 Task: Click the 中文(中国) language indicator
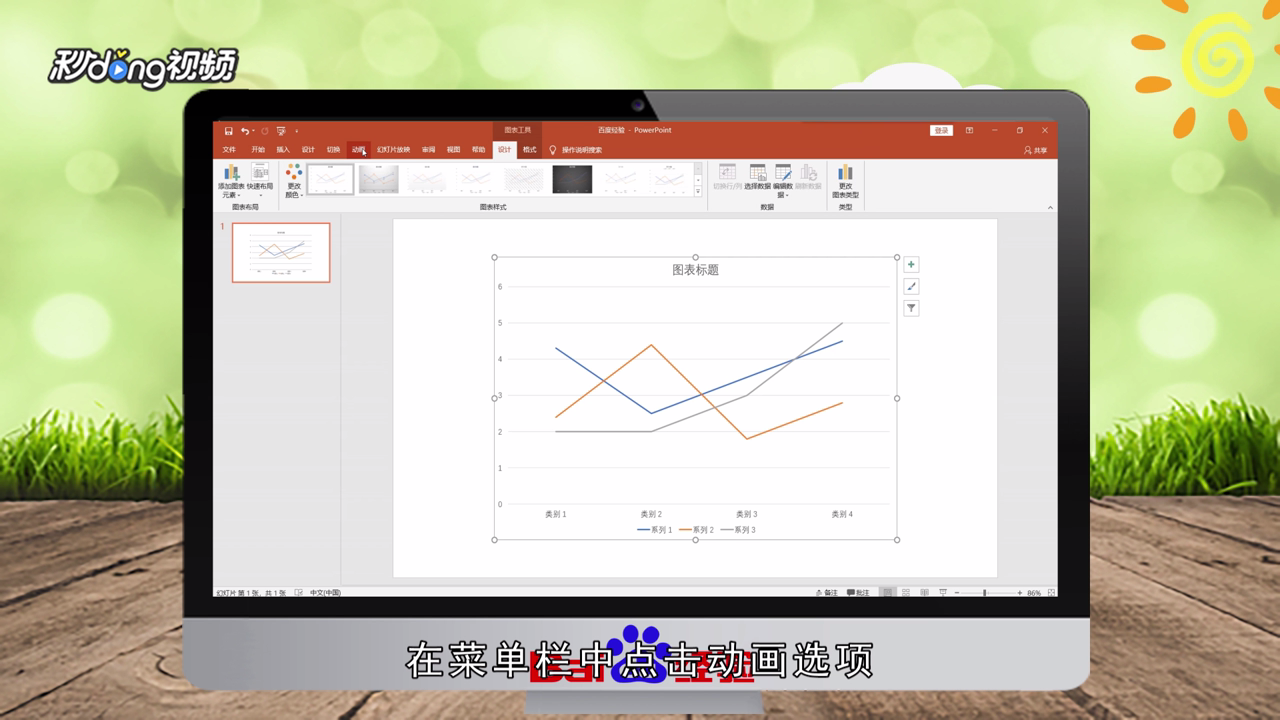(x=325, y=593)
